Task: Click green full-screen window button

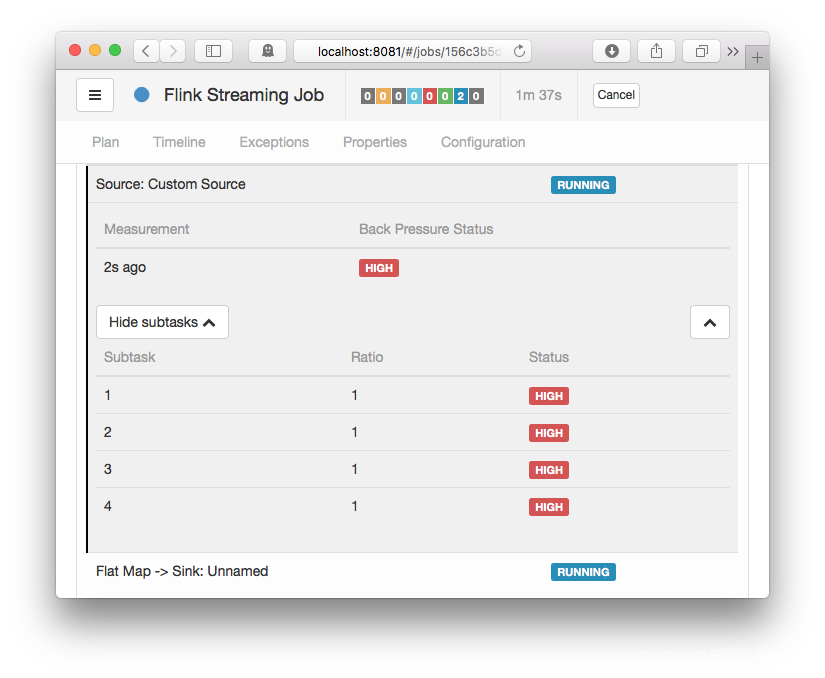Action: click(x=115, y=50)
